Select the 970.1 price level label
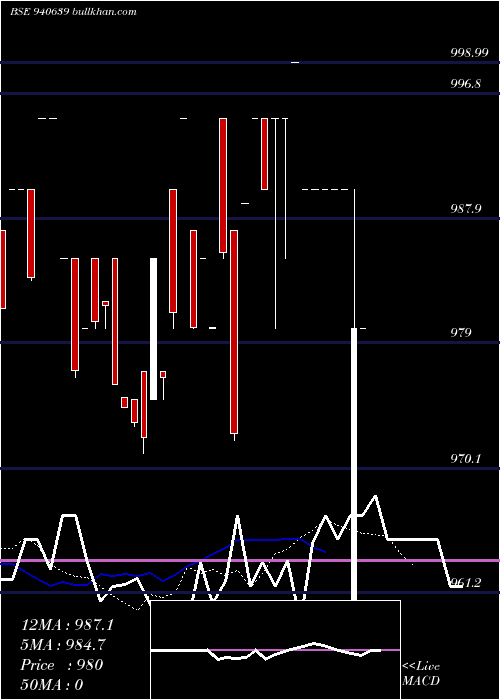Screen dimensions: 500x700 pyautogui.click(x=466, y=458)
